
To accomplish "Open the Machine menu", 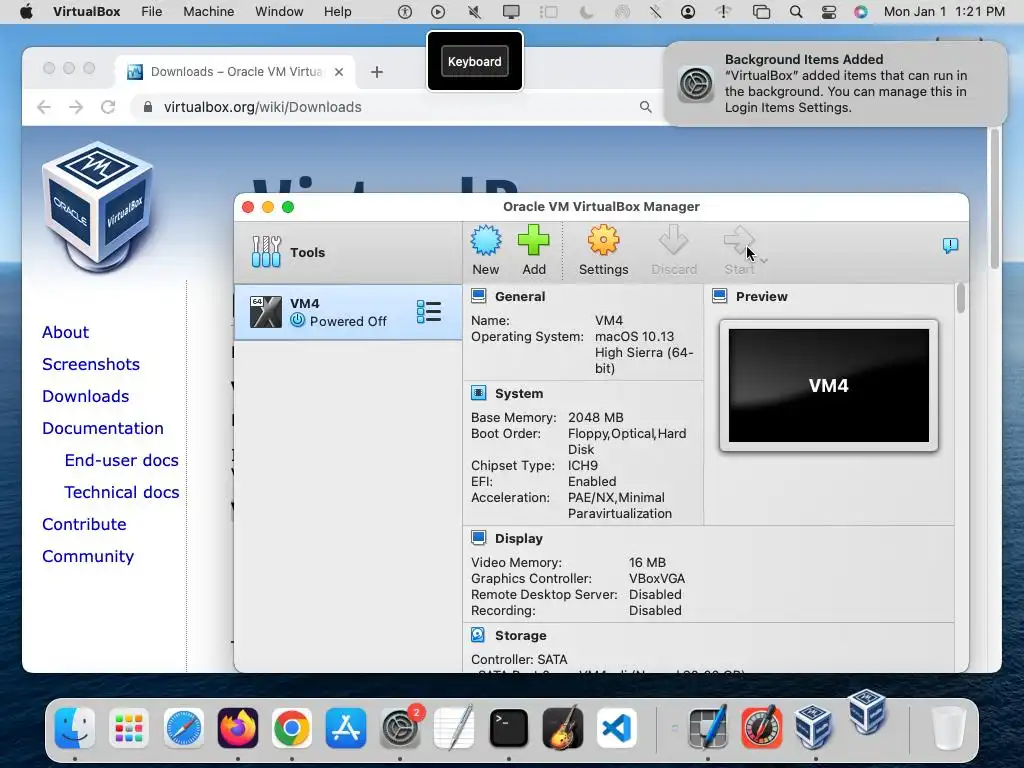I will pyautogui.click(x=208, y=12).
